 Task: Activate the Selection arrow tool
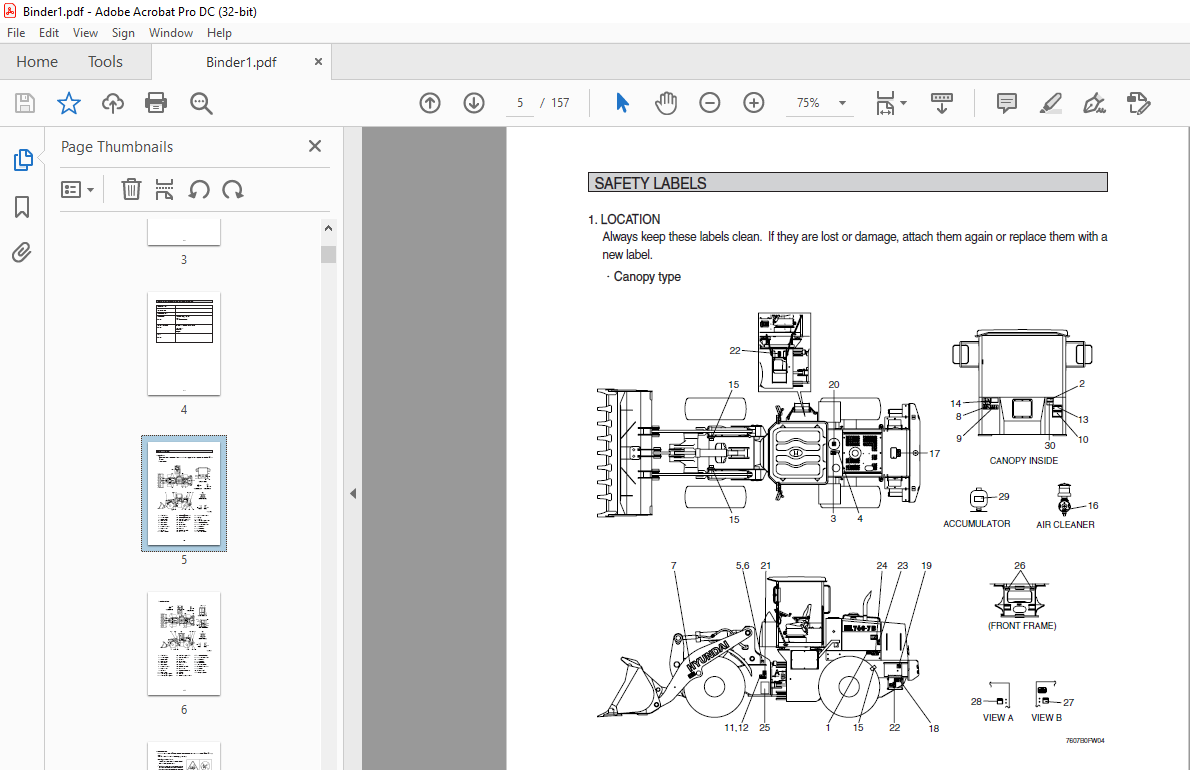pos(622,103)
